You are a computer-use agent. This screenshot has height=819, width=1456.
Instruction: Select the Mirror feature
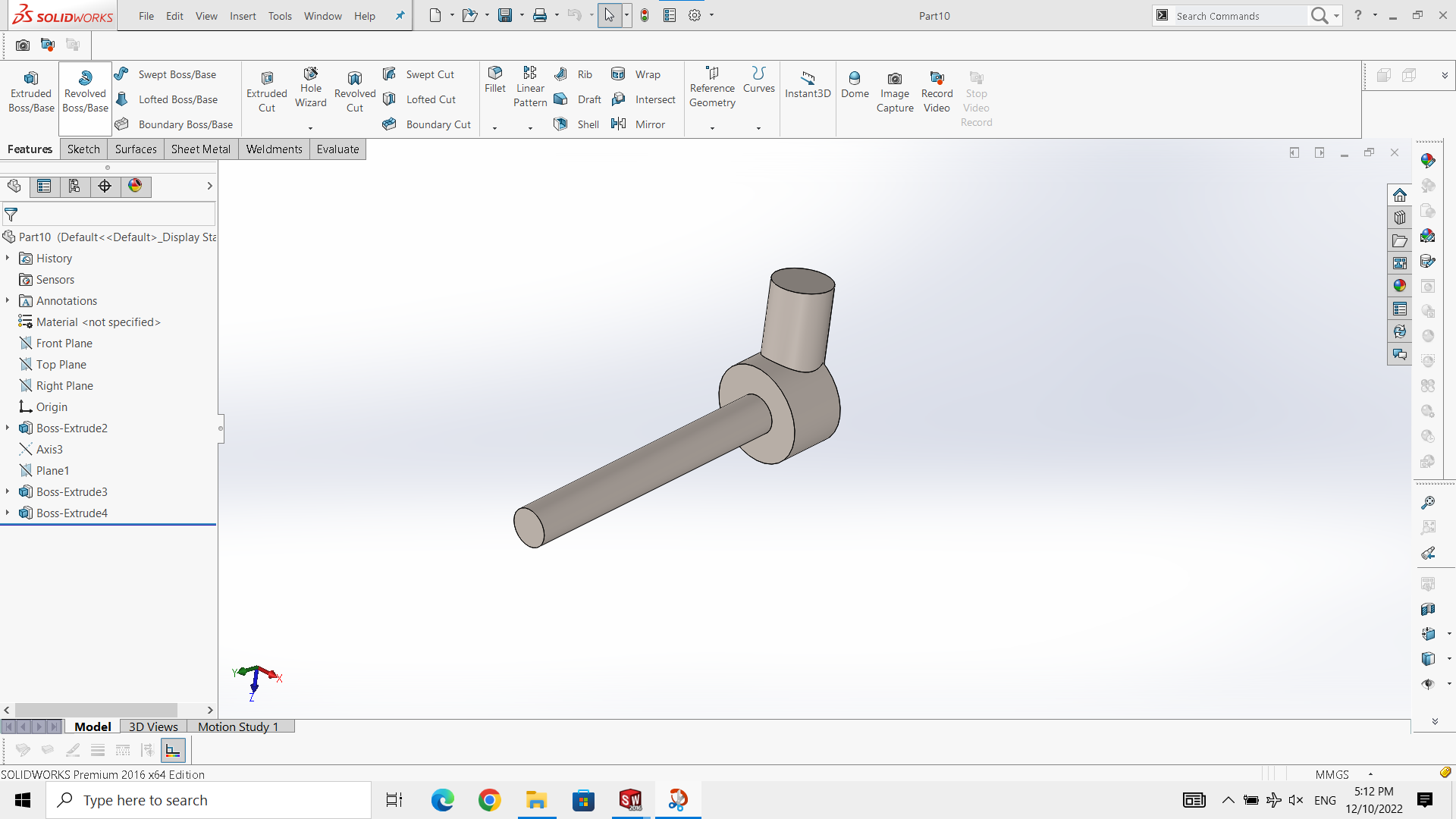tap(639, 124)
